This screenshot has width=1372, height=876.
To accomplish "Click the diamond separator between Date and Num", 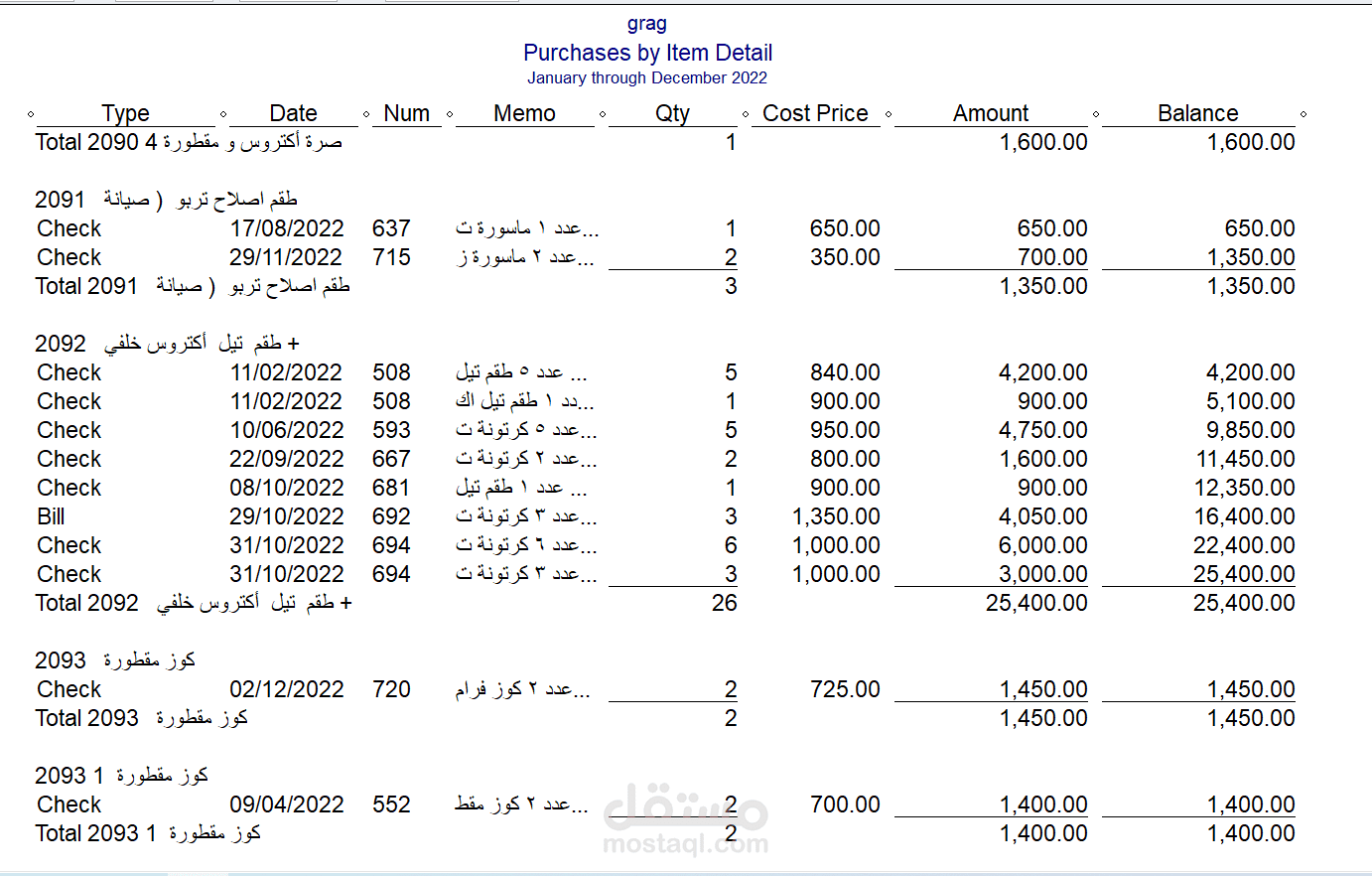I will [x=366, y=114].
